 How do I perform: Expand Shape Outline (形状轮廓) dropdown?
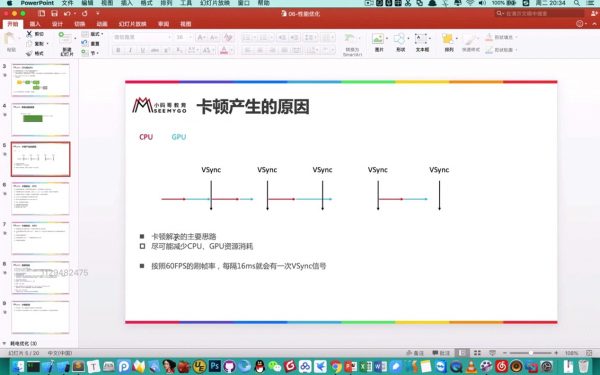tap(516, 50)
